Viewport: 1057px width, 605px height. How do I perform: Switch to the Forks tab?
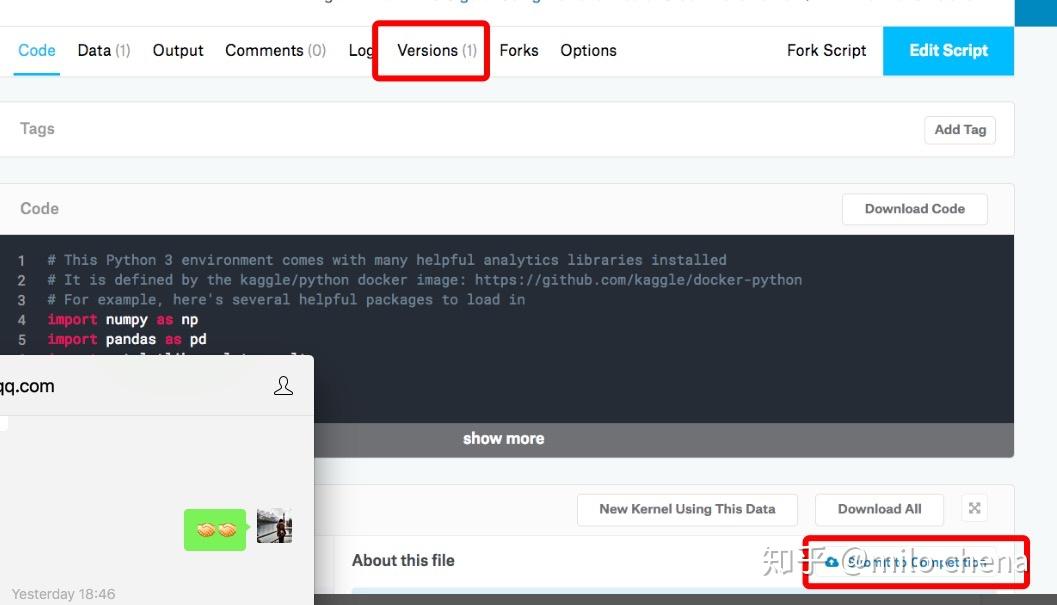tap(519, 50)
